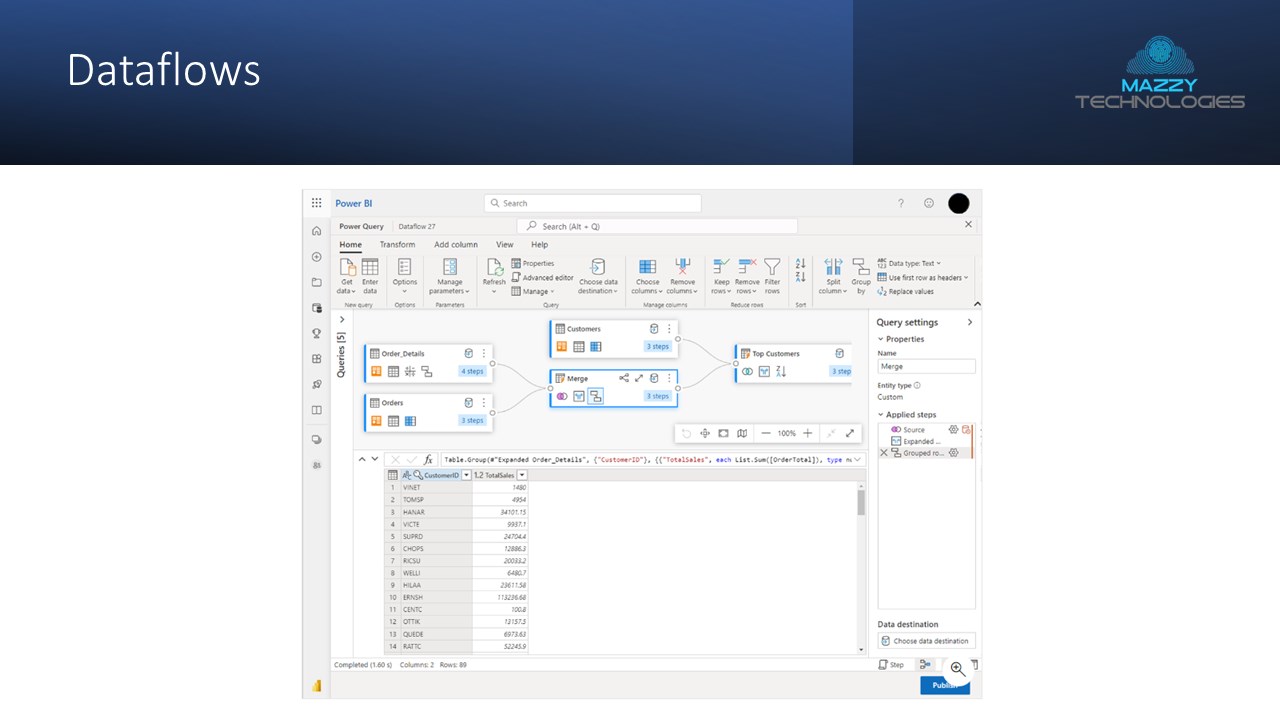Screen dimensions: 1280x720
Task: Click the fit to view diagram icon
Action: coord(723,433)
